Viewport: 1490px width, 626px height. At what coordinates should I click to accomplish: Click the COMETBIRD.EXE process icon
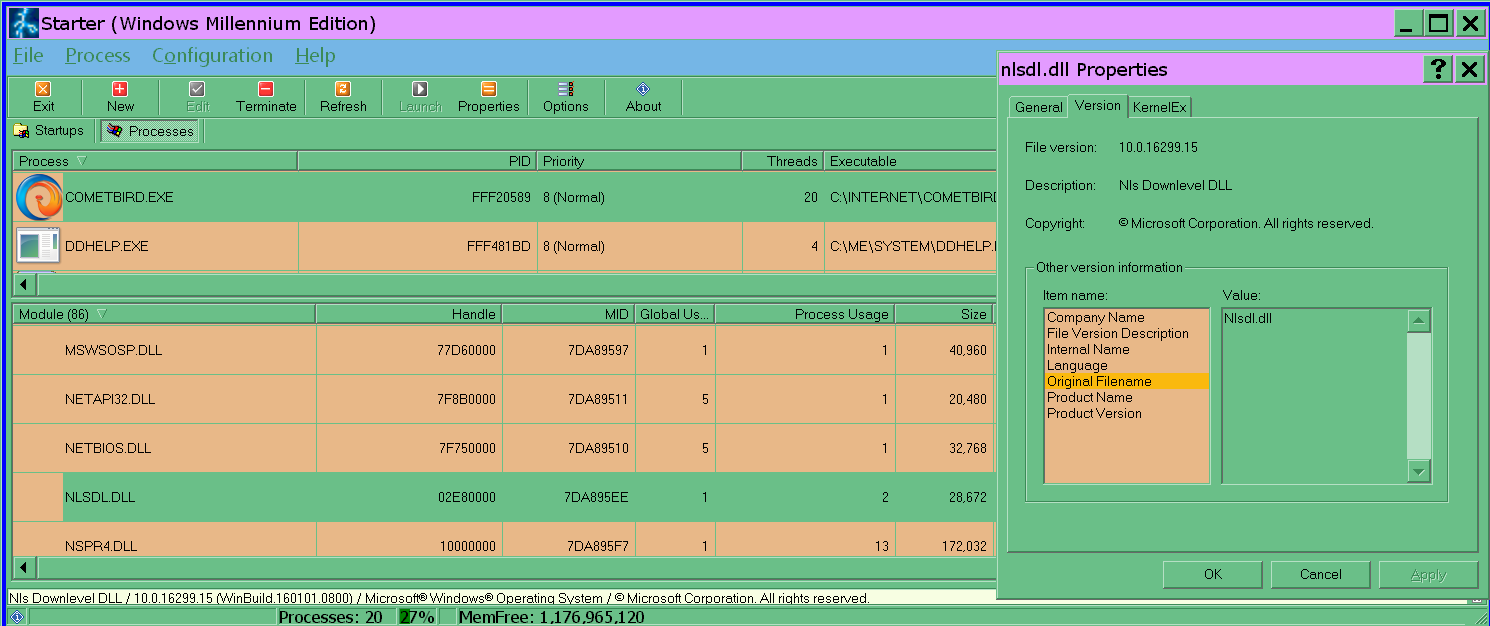coord(39,197)
